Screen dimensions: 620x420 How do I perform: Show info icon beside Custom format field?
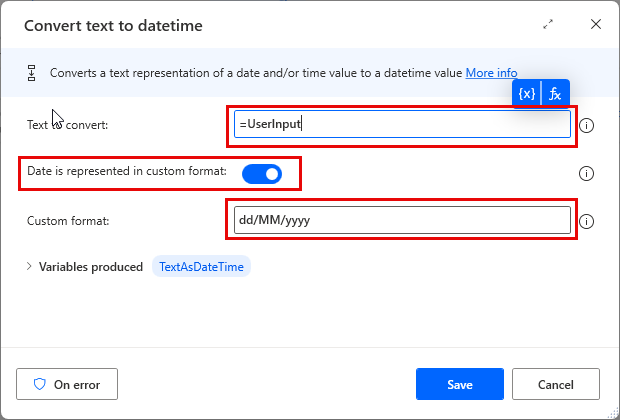587,222
